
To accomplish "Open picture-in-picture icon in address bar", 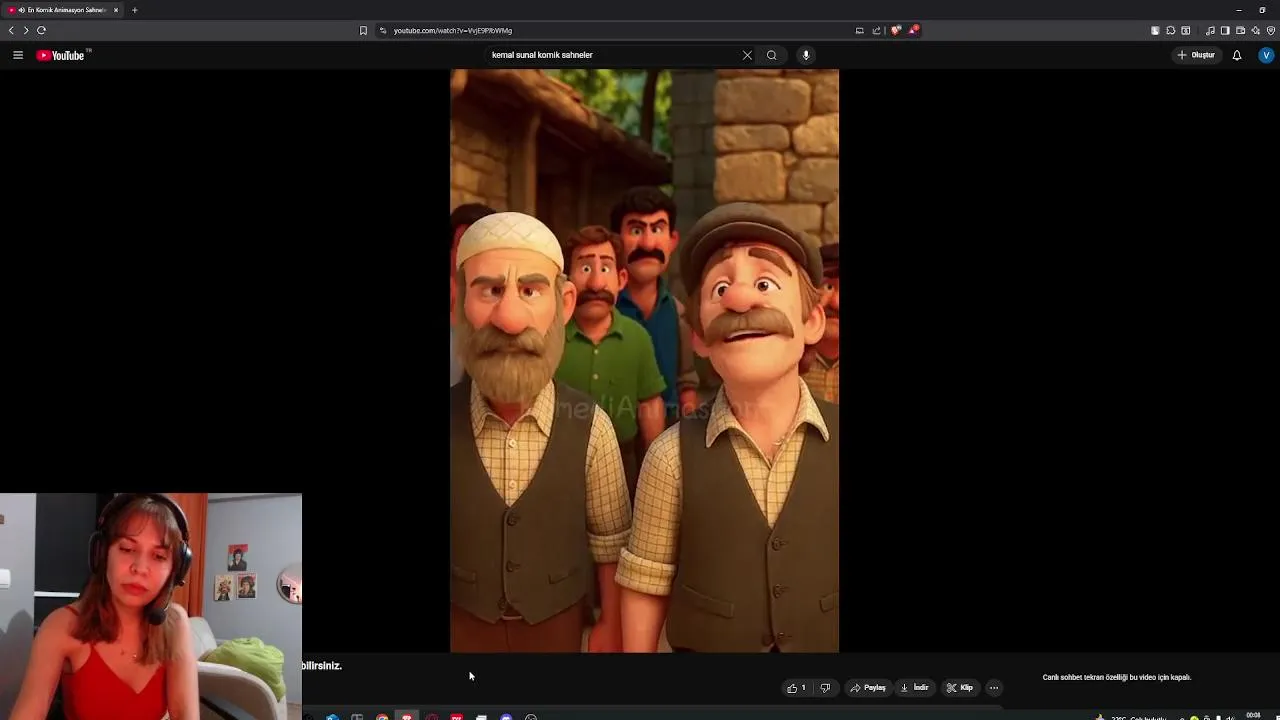I will pos(859,30).
